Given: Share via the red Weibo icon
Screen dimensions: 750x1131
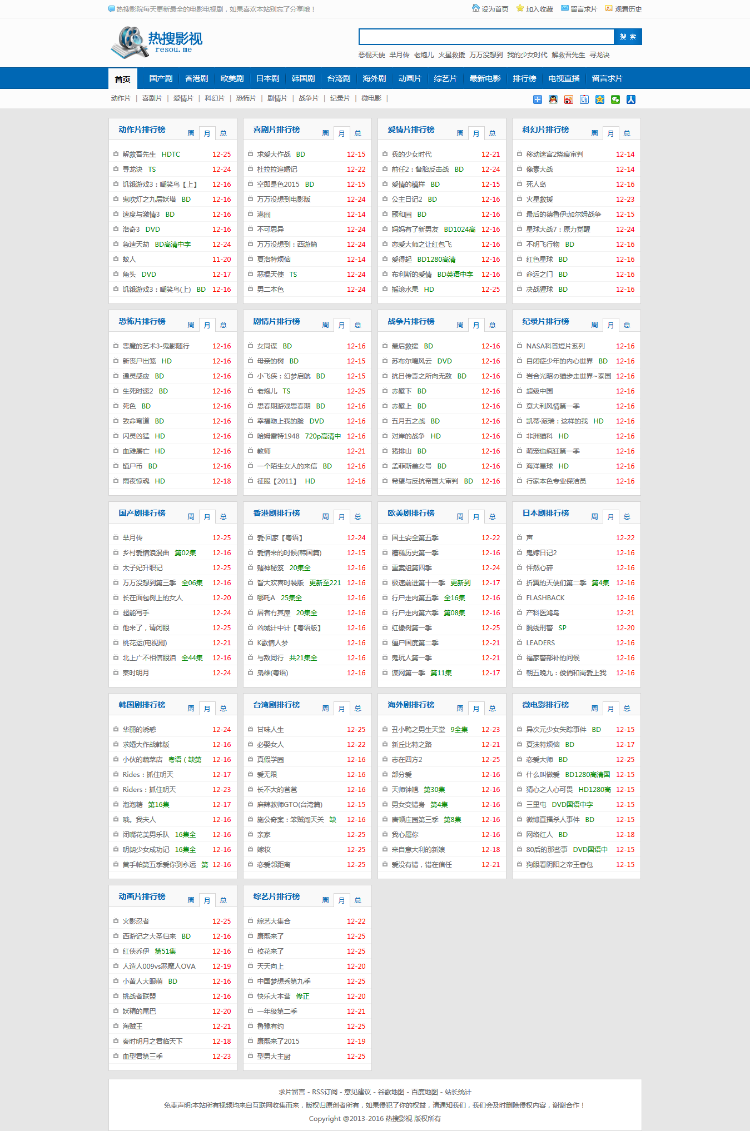Looking at the screenshot, I should [x=568, y=100].
